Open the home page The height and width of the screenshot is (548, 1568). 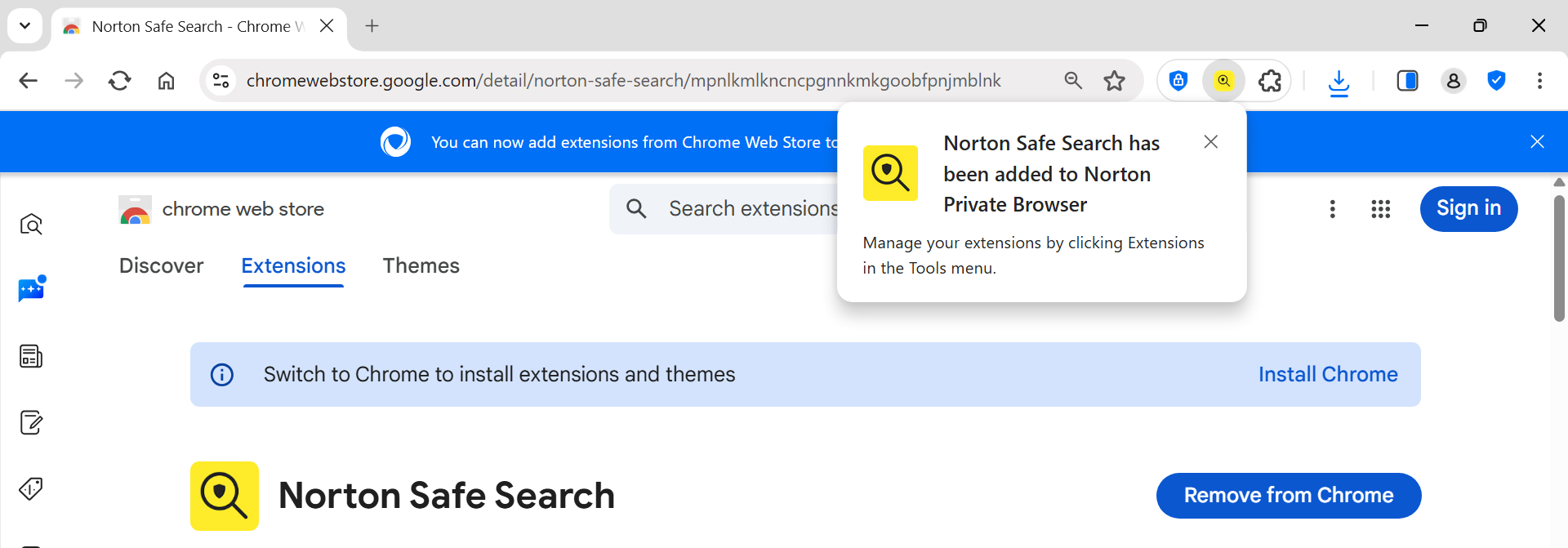[x=167, y=81]
